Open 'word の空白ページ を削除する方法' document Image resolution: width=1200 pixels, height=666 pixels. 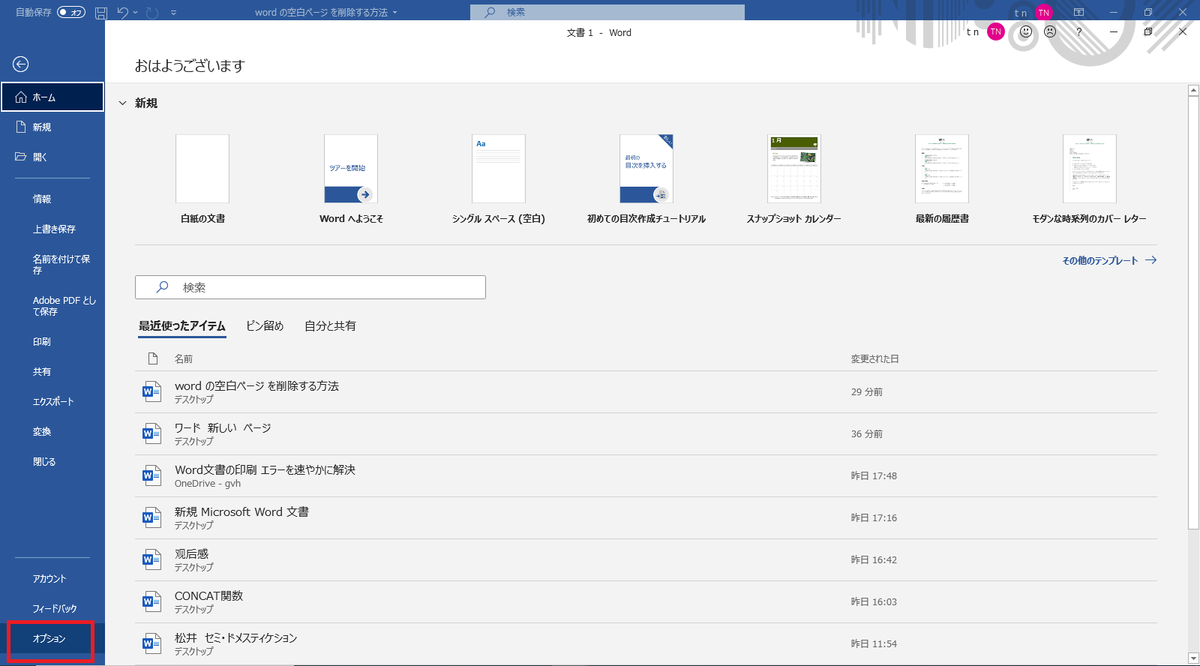pyautogui.click(x=646, y=392)
